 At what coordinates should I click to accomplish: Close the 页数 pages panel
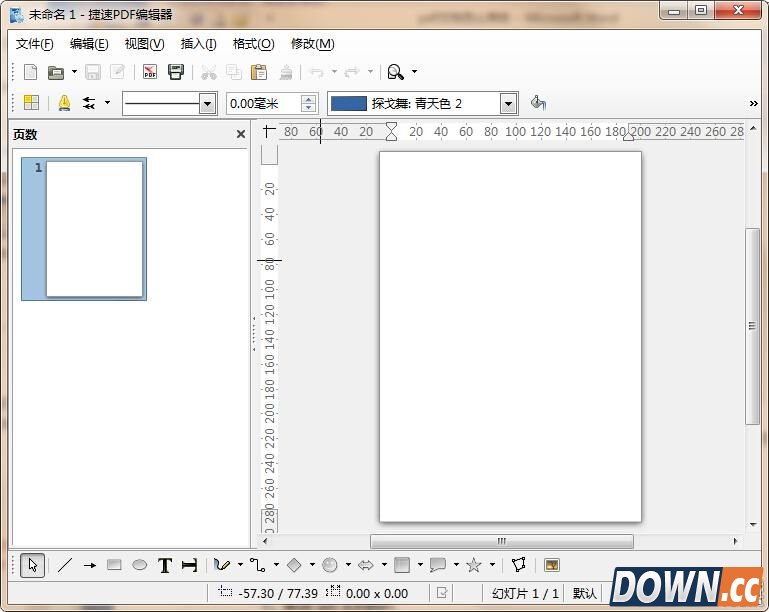pos(240,134)
